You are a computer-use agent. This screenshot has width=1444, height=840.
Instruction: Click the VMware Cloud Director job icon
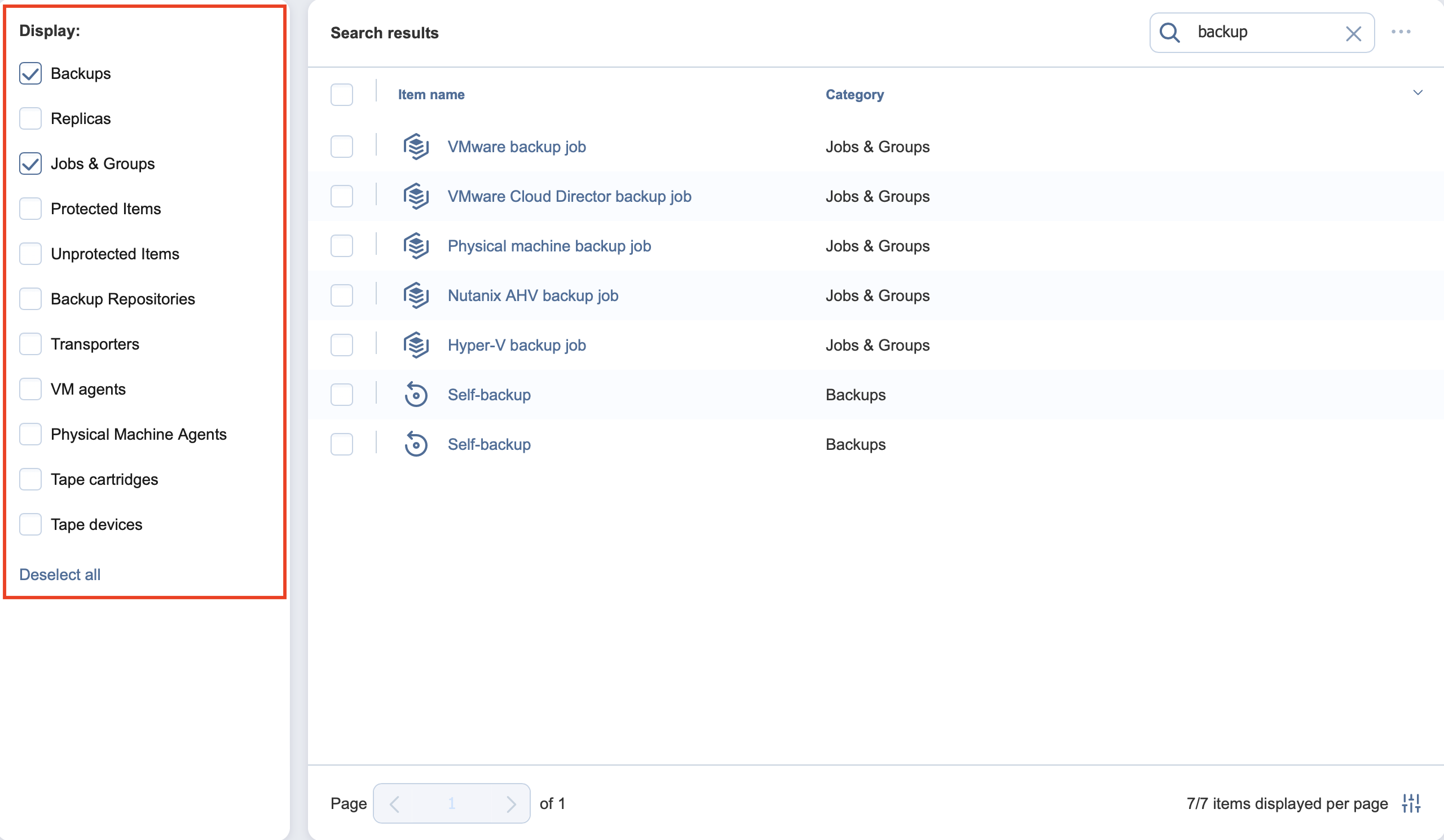point(416,196)
